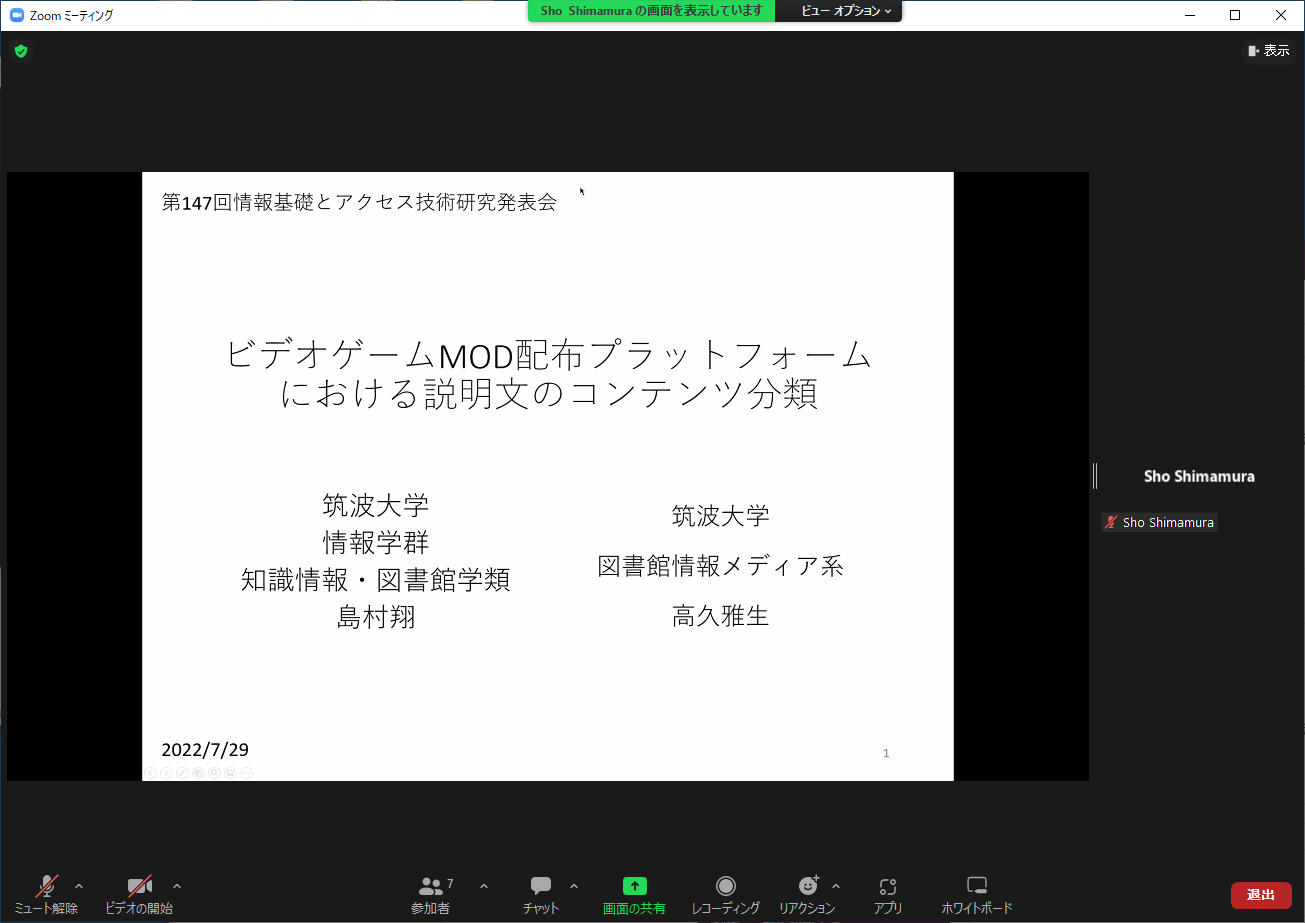1305x923 pixels.
Task: Click 表示 view layout button
Action: point(1269,51)
